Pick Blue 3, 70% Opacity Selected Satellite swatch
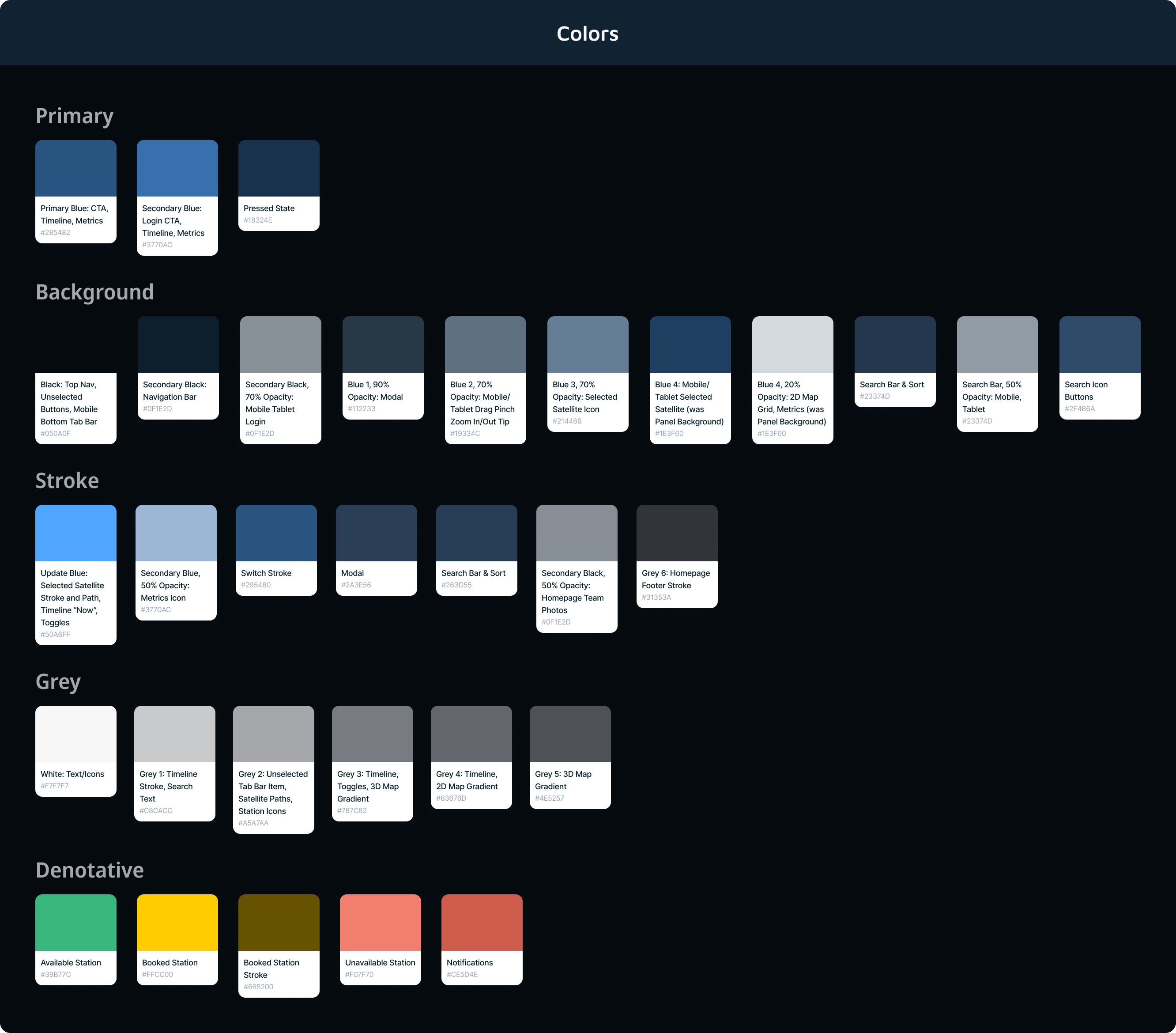The height and width of the screenshot is (1033, 1176). pos(588,345)
